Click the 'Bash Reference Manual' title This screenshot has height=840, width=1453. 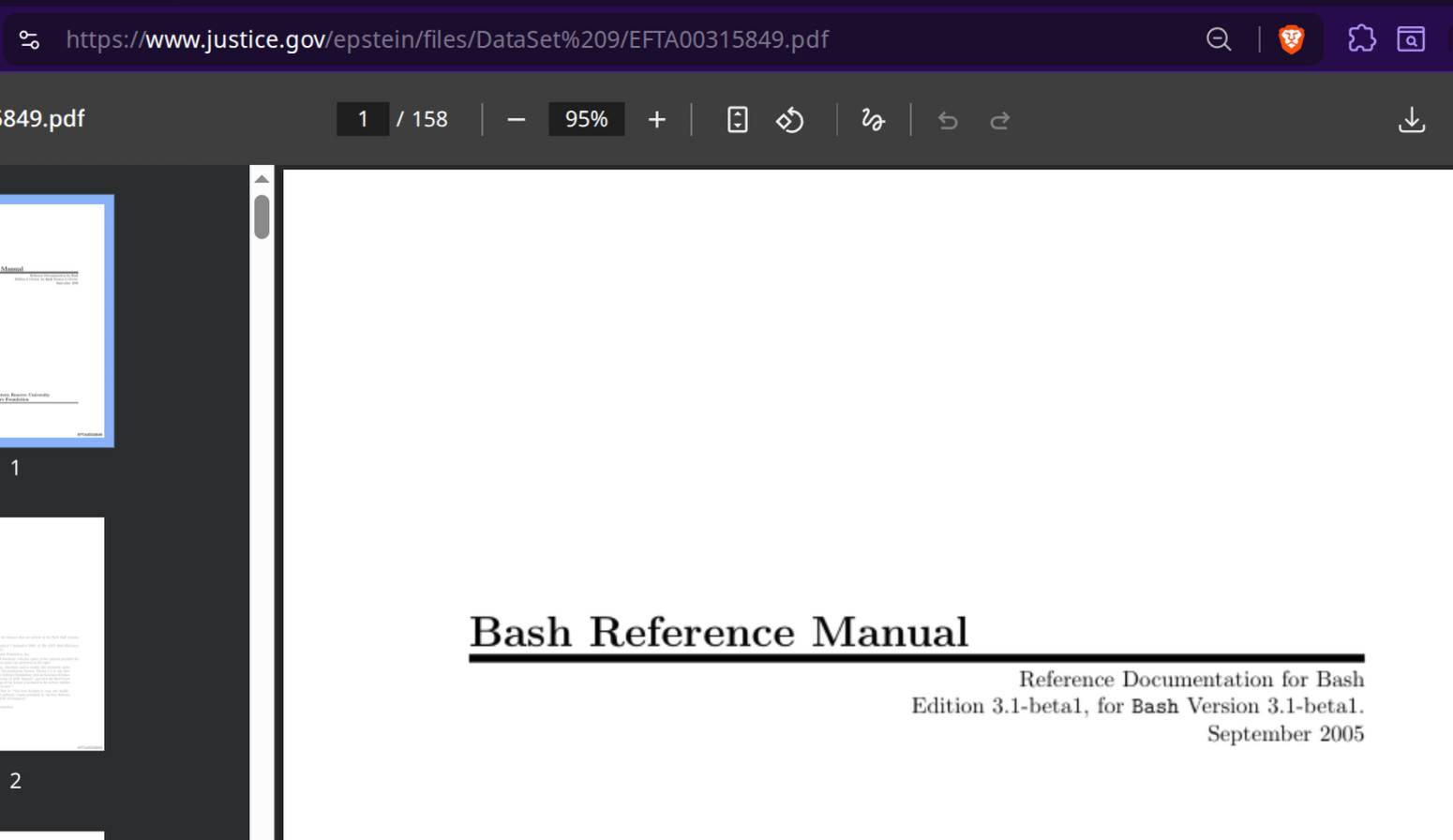coord(719,632)
